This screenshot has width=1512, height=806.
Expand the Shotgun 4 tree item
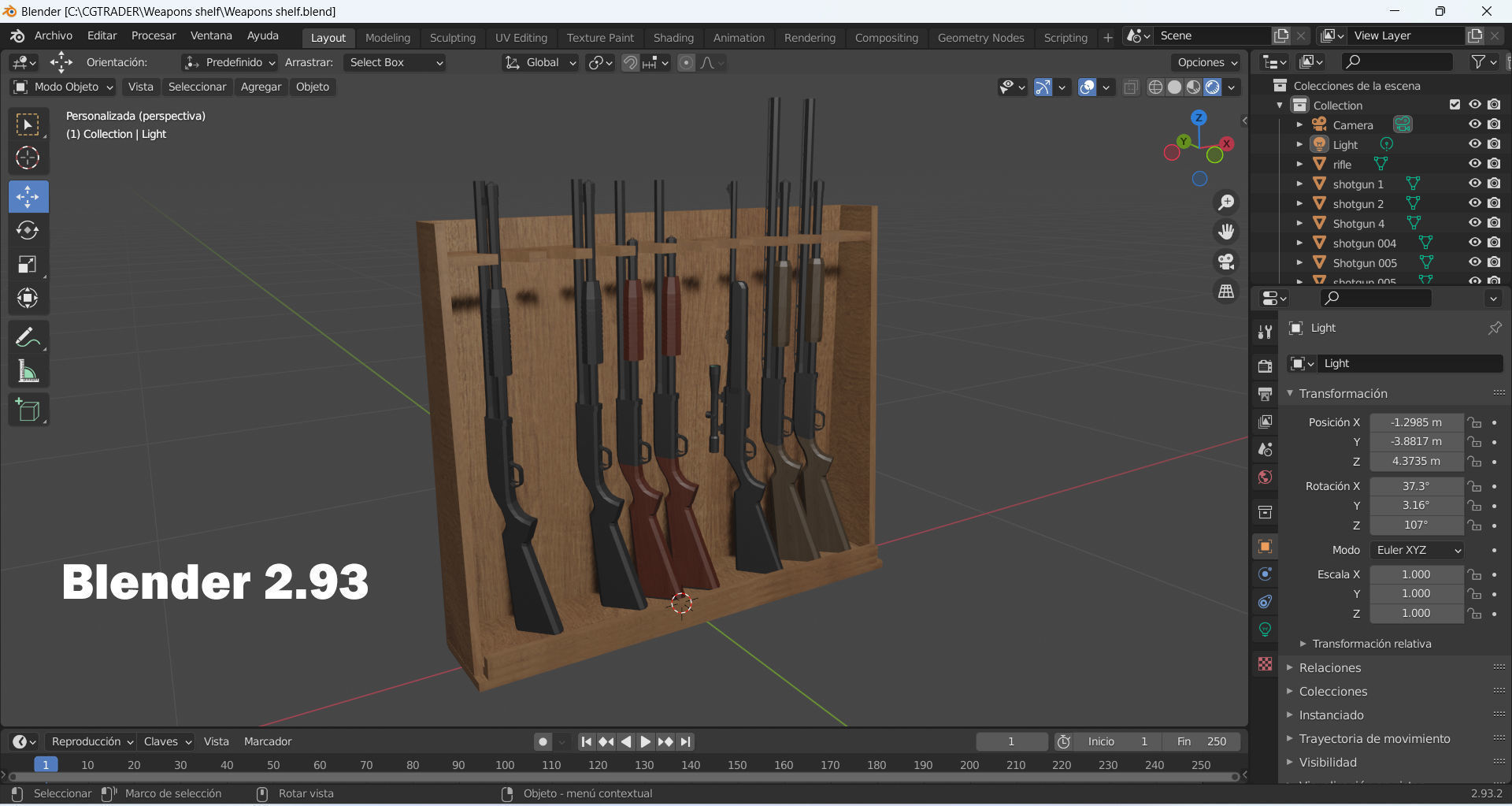pyautogui.click(x=1299, y=223)
